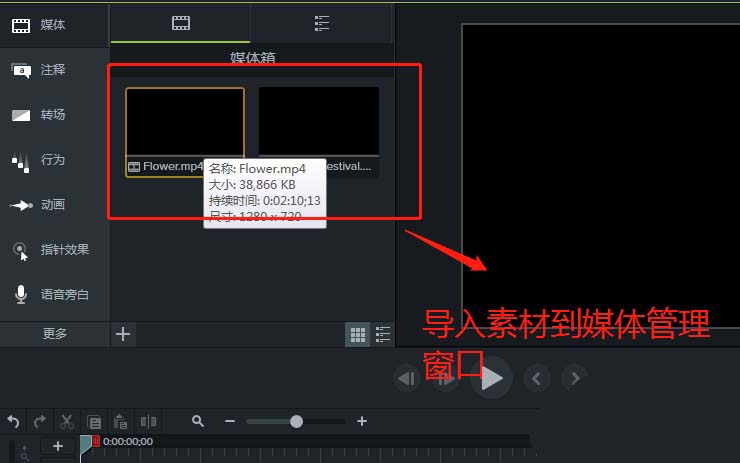Switch to the media bin filmstrip tab
The height and width of the screenshot is (463, 740).
tap(181, 23)
